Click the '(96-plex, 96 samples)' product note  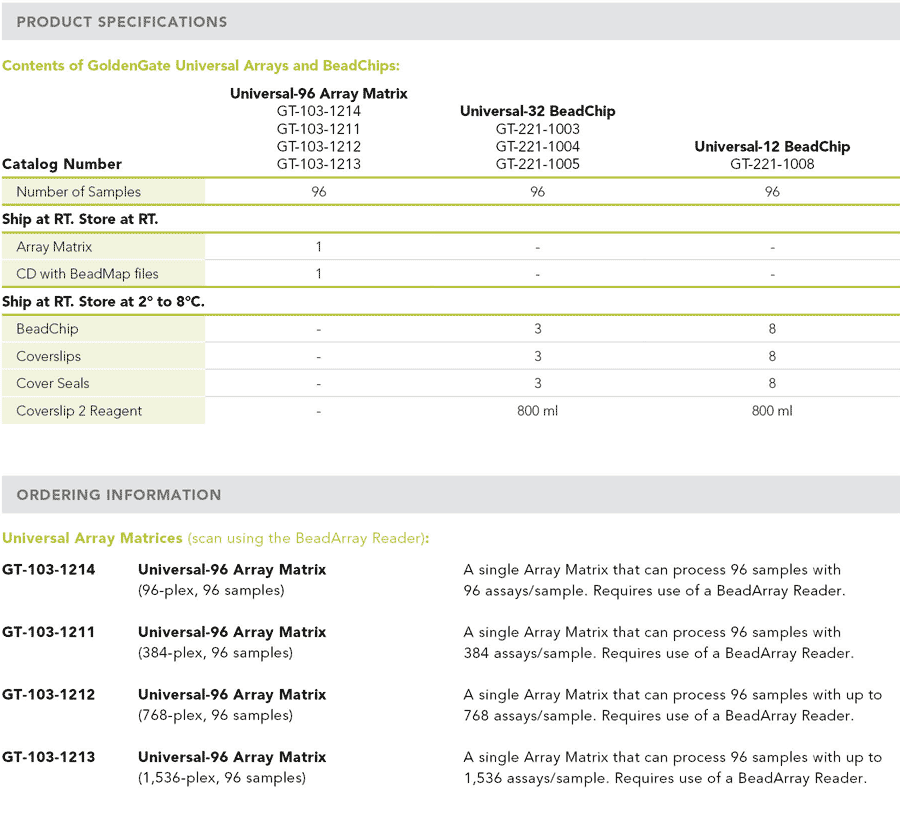click(x=211, y=591)
